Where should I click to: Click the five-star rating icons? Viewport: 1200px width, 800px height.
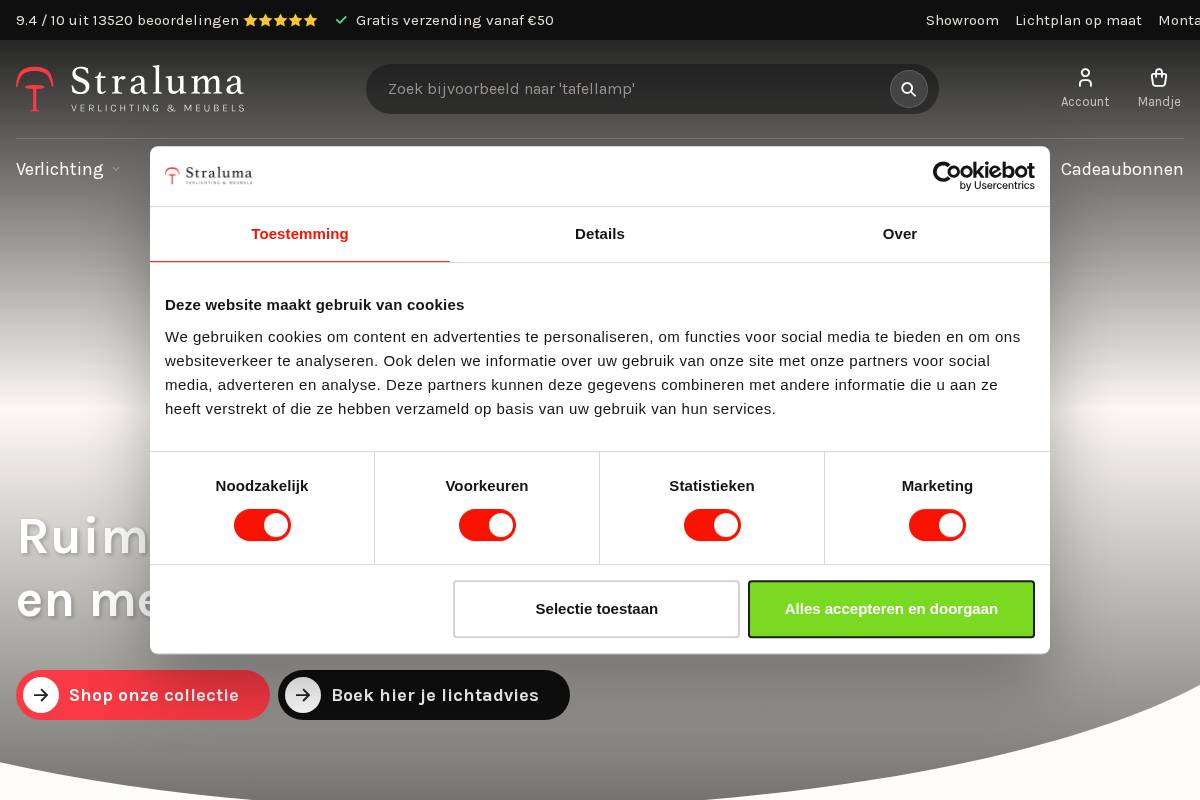281,20
